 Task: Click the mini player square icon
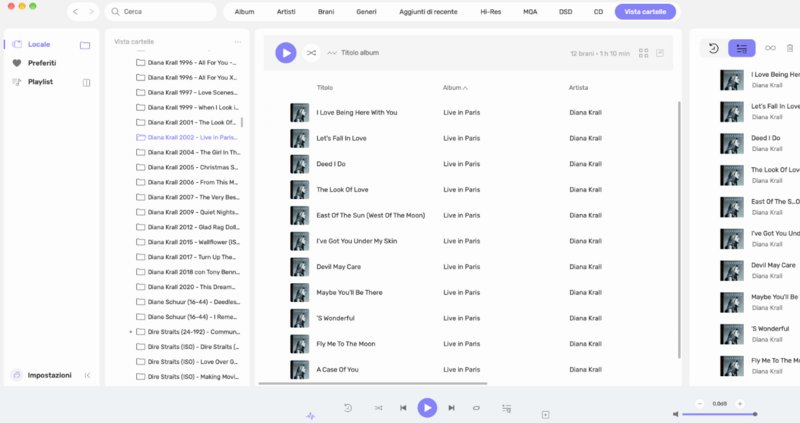tap(545, 415)
